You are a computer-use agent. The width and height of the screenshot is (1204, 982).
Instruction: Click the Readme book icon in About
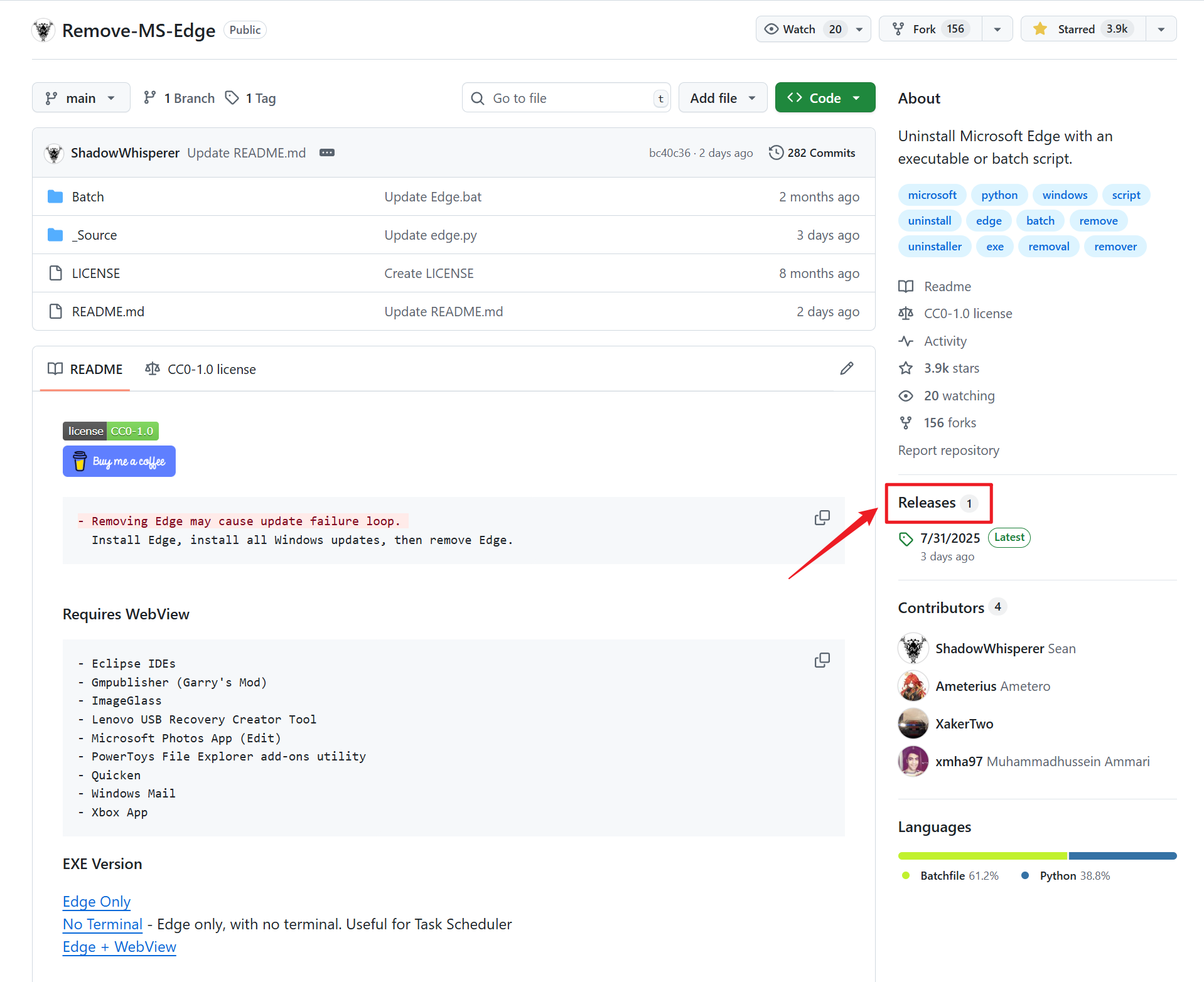[906, 287]
